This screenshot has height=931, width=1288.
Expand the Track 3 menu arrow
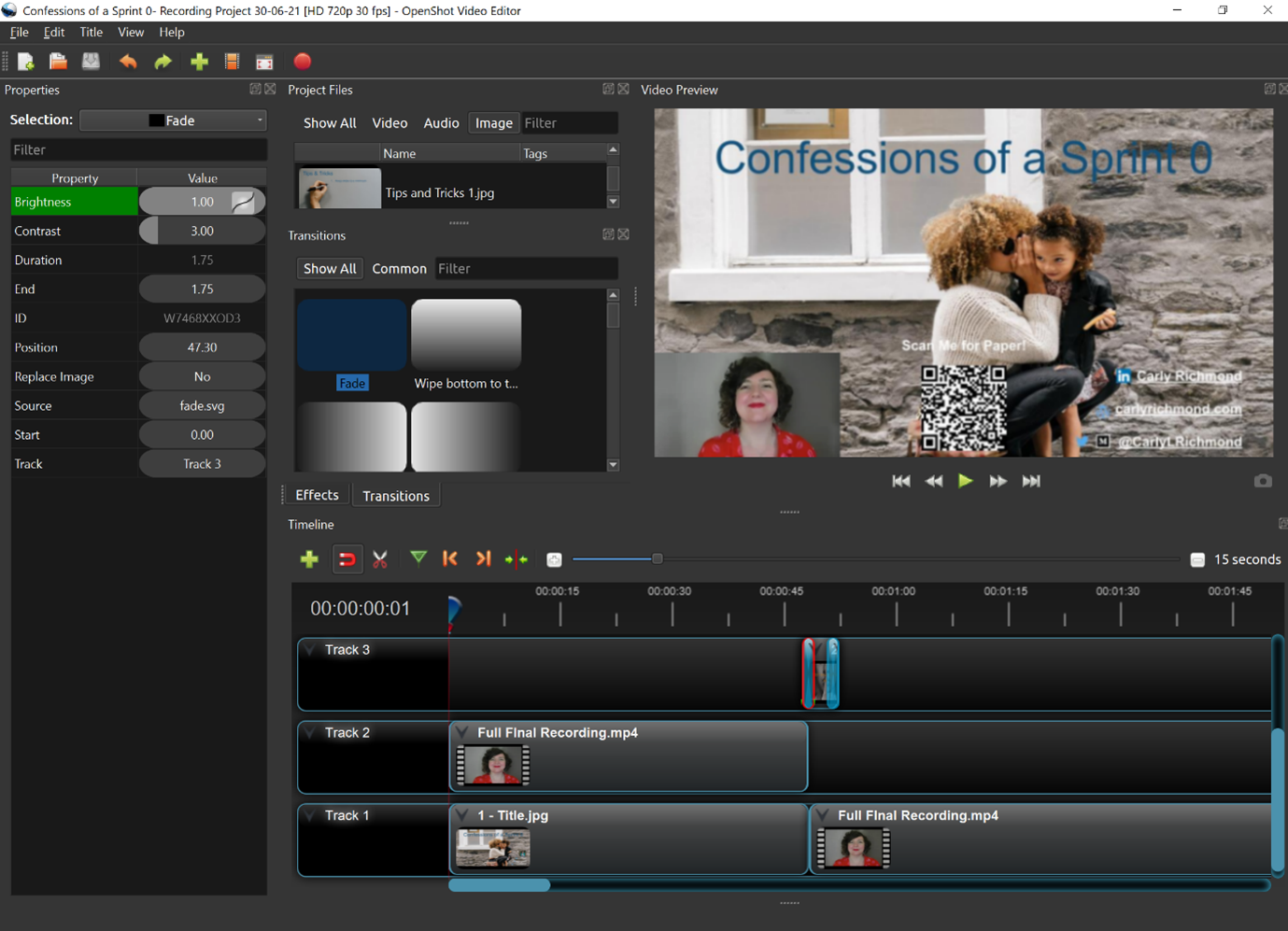click(310, 650)
